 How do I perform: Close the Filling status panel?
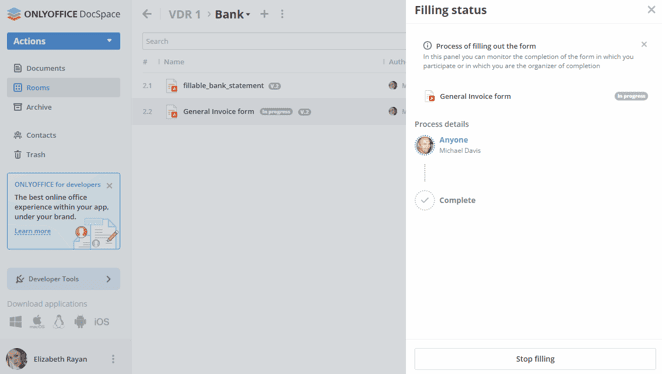coord(651,10)
